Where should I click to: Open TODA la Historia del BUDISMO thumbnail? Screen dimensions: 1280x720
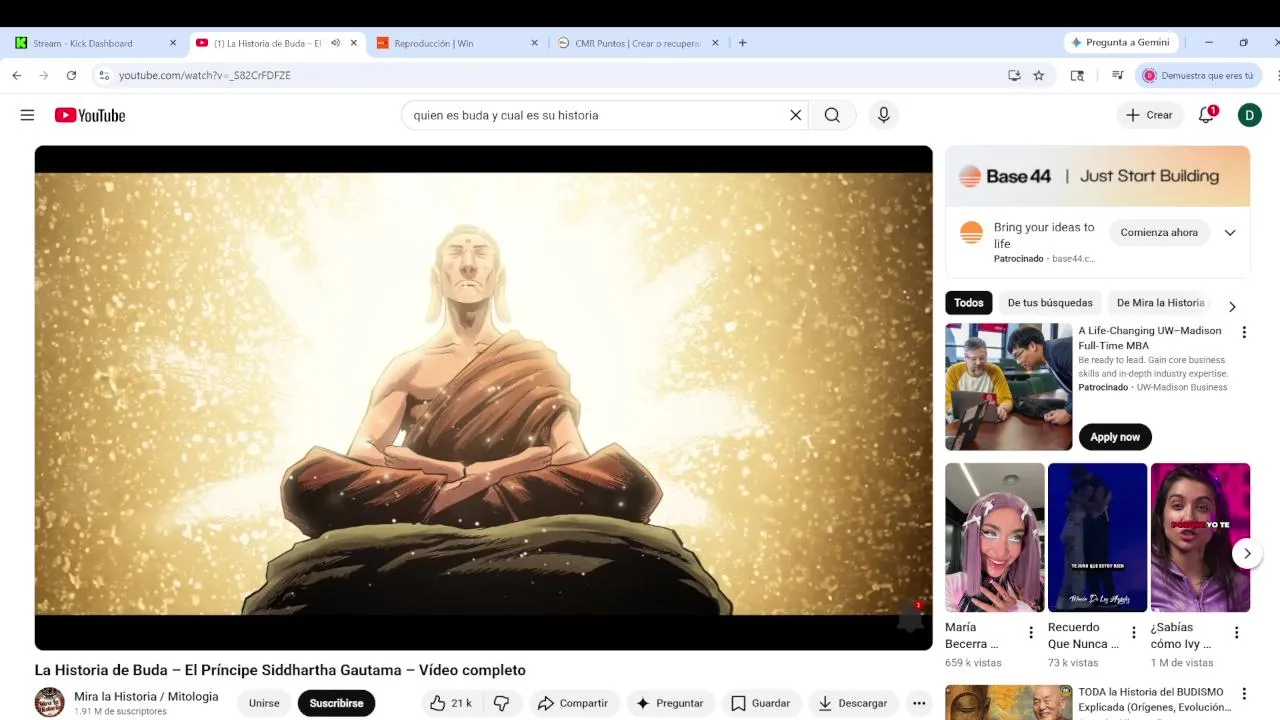coord(1008,702)
